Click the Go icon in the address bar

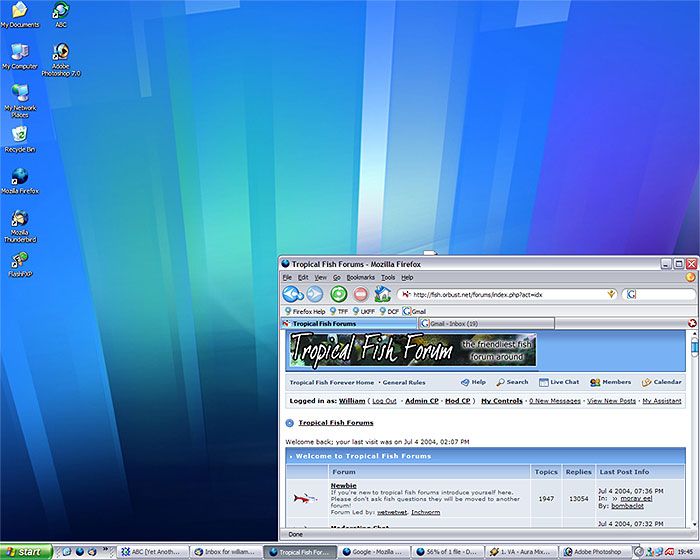pyautogui.click(x=611, y=294)
